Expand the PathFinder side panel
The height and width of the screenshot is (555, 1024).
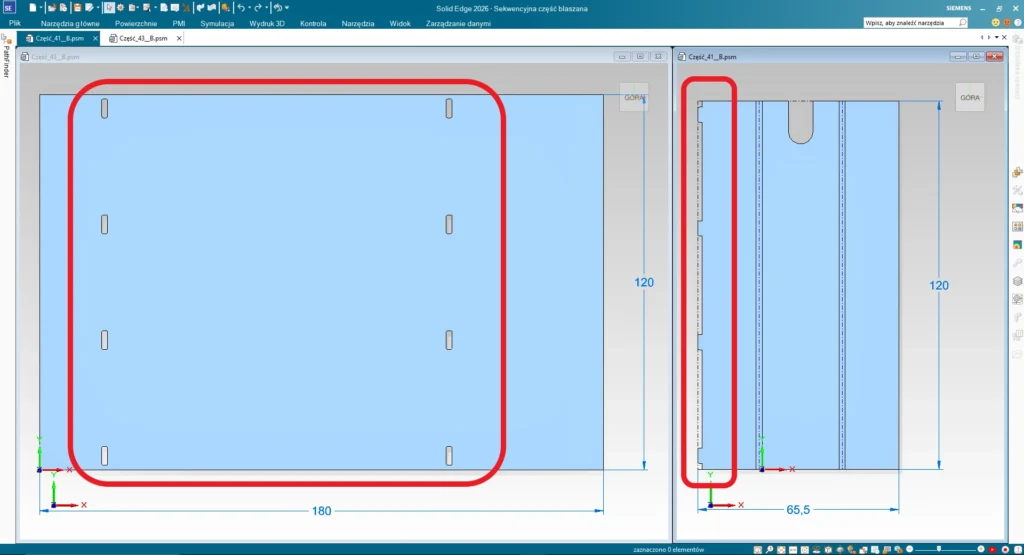(x=6, y=60)
